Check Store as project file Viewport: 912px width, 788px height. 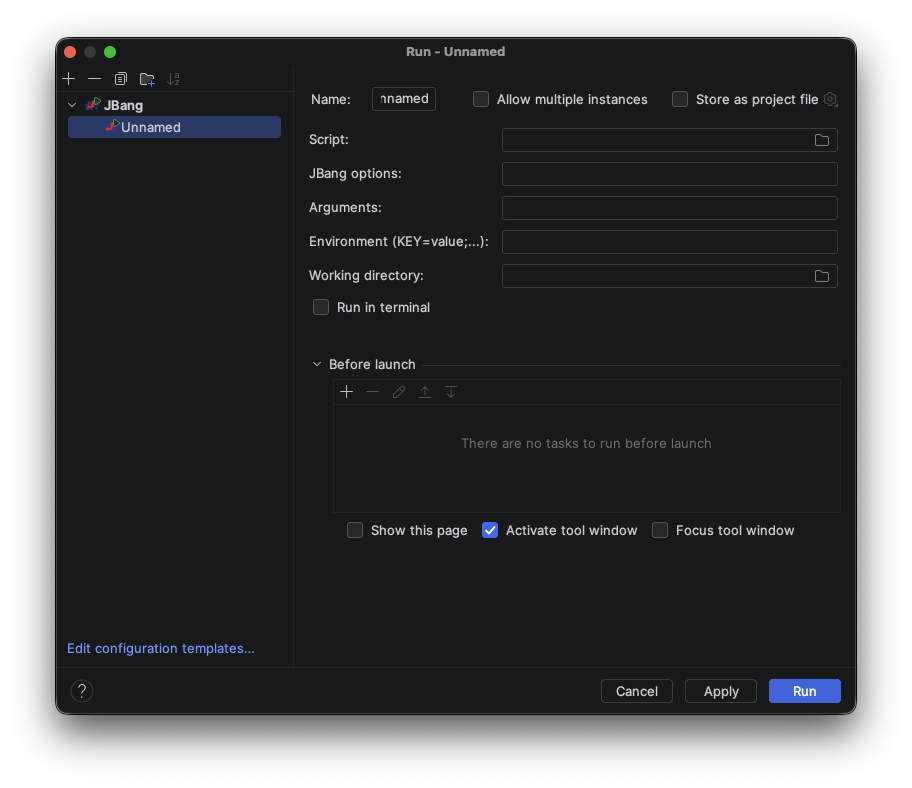click(x=680, y=99)
